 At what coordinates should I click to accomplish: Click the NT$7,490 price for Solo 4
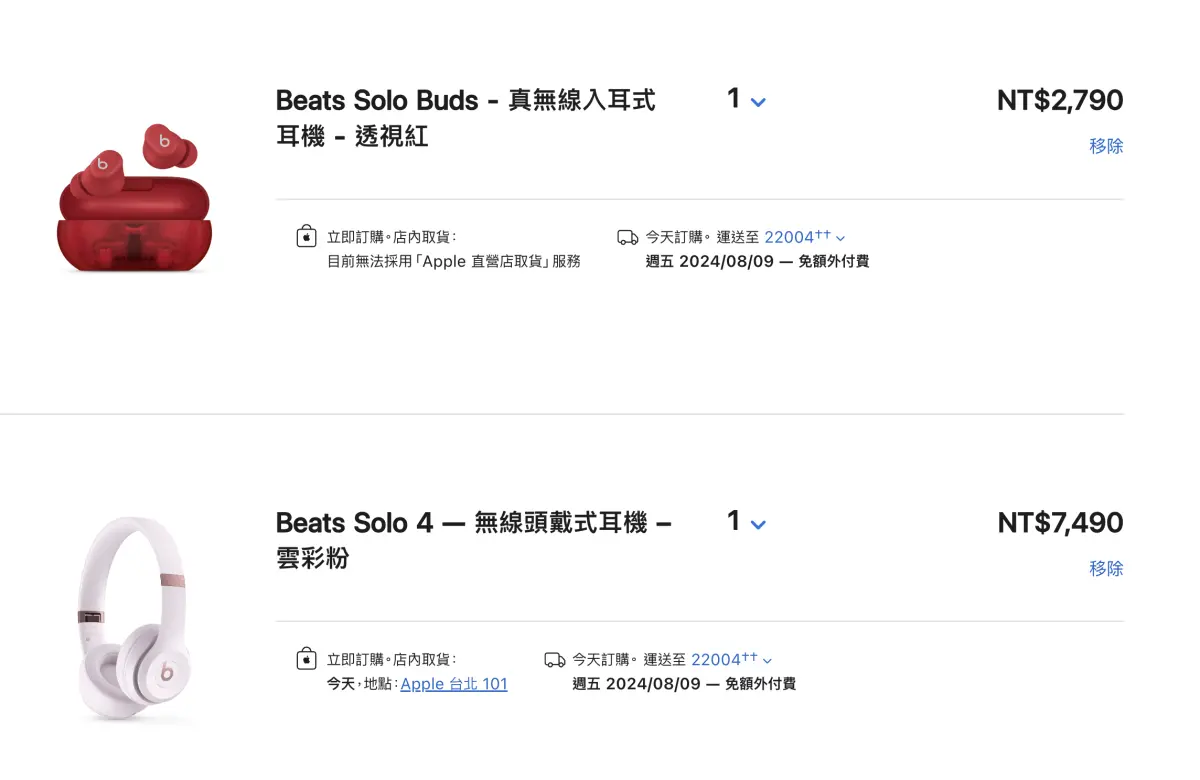(1060, 522)
